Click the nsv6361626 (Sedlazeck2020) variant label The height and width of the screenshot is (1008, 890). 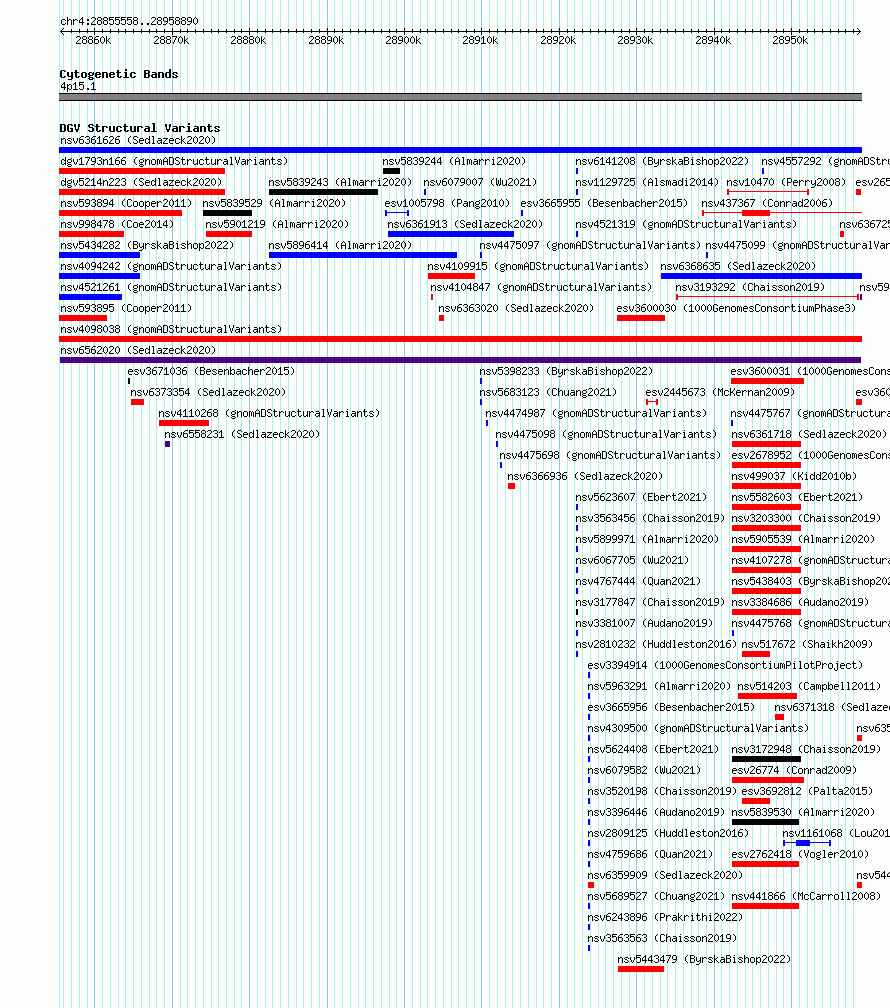tap(138, 140)
